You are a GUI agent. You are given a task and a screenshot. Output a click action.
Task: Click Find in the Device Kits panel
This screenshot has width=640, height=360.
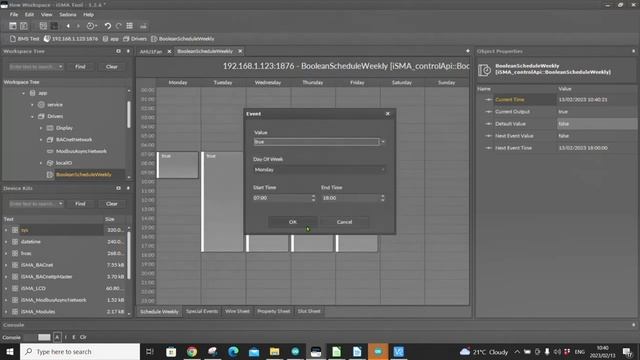[80, 204]
